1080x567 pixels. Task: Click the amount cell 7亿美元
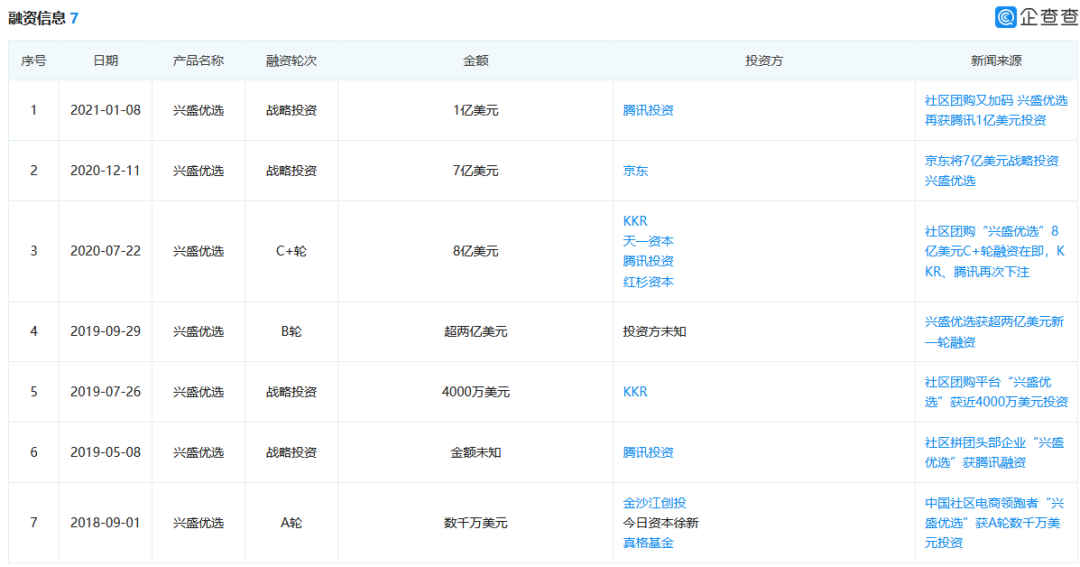(x=476, y=171)
